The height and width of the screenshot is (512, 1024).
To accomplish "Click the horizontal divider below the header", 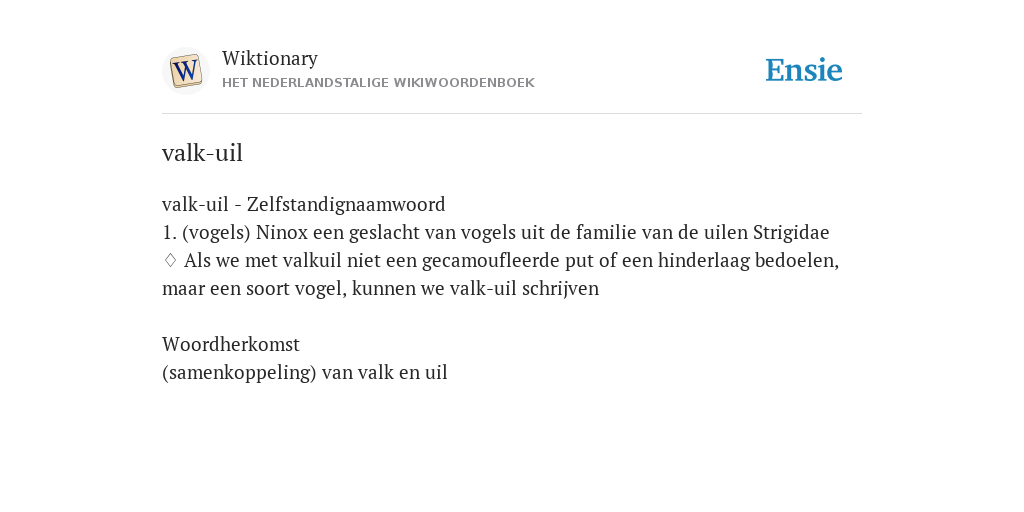I will [512, 114].
